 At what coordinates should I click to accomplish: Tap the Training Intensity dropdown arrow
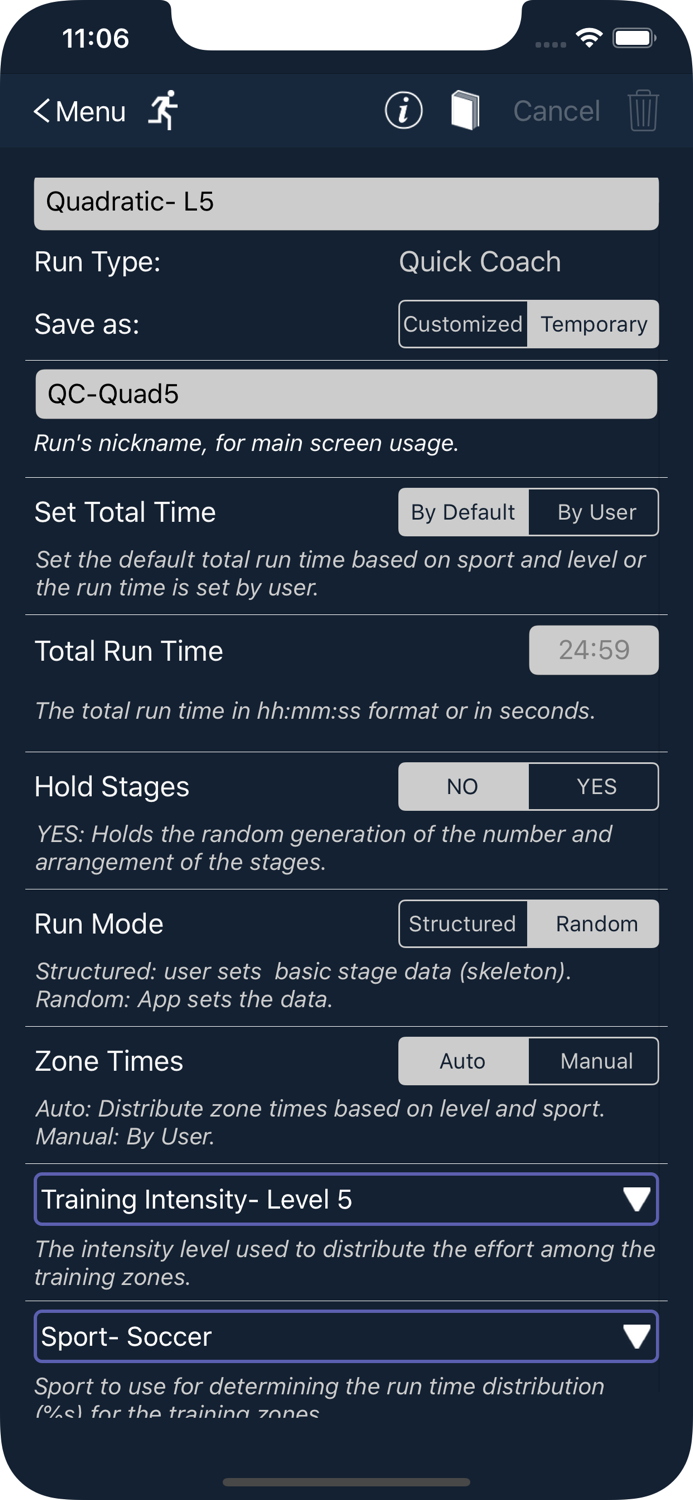(636, 1199)
